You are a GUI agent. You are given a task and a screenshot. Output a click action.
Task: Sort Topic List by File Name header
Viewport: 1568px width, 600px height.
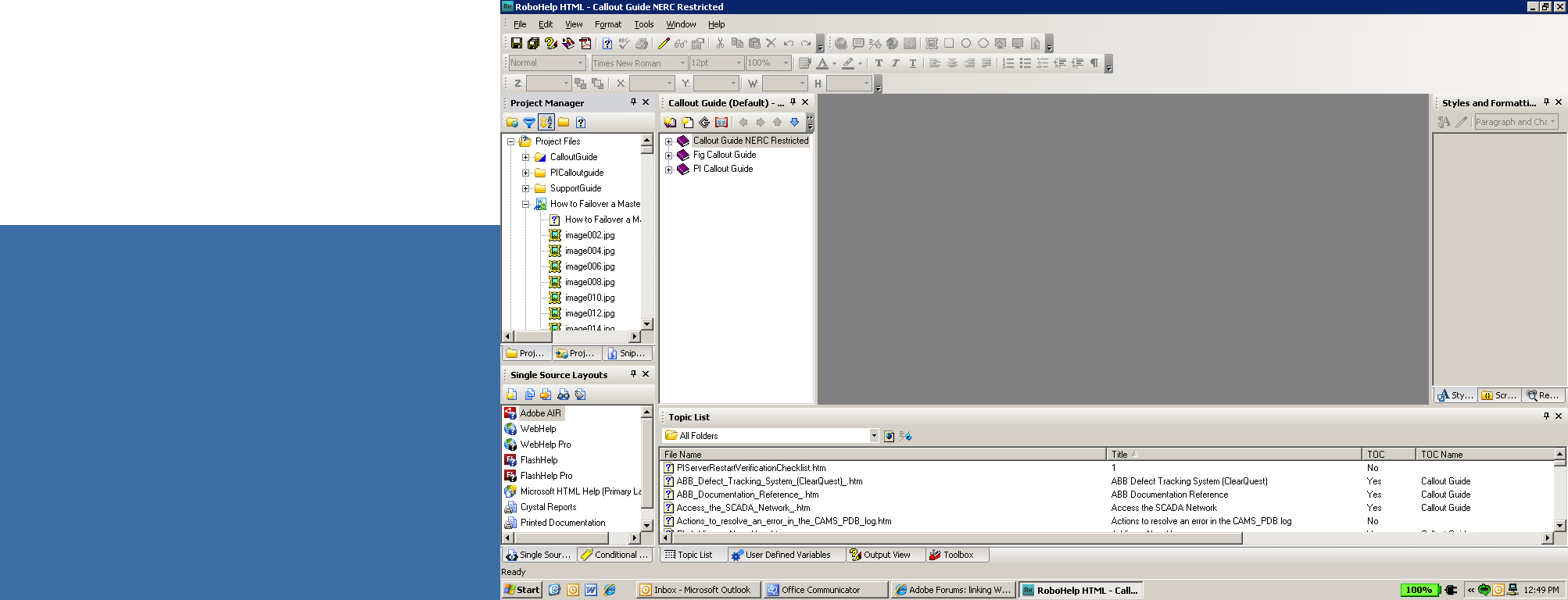[883, 454]
